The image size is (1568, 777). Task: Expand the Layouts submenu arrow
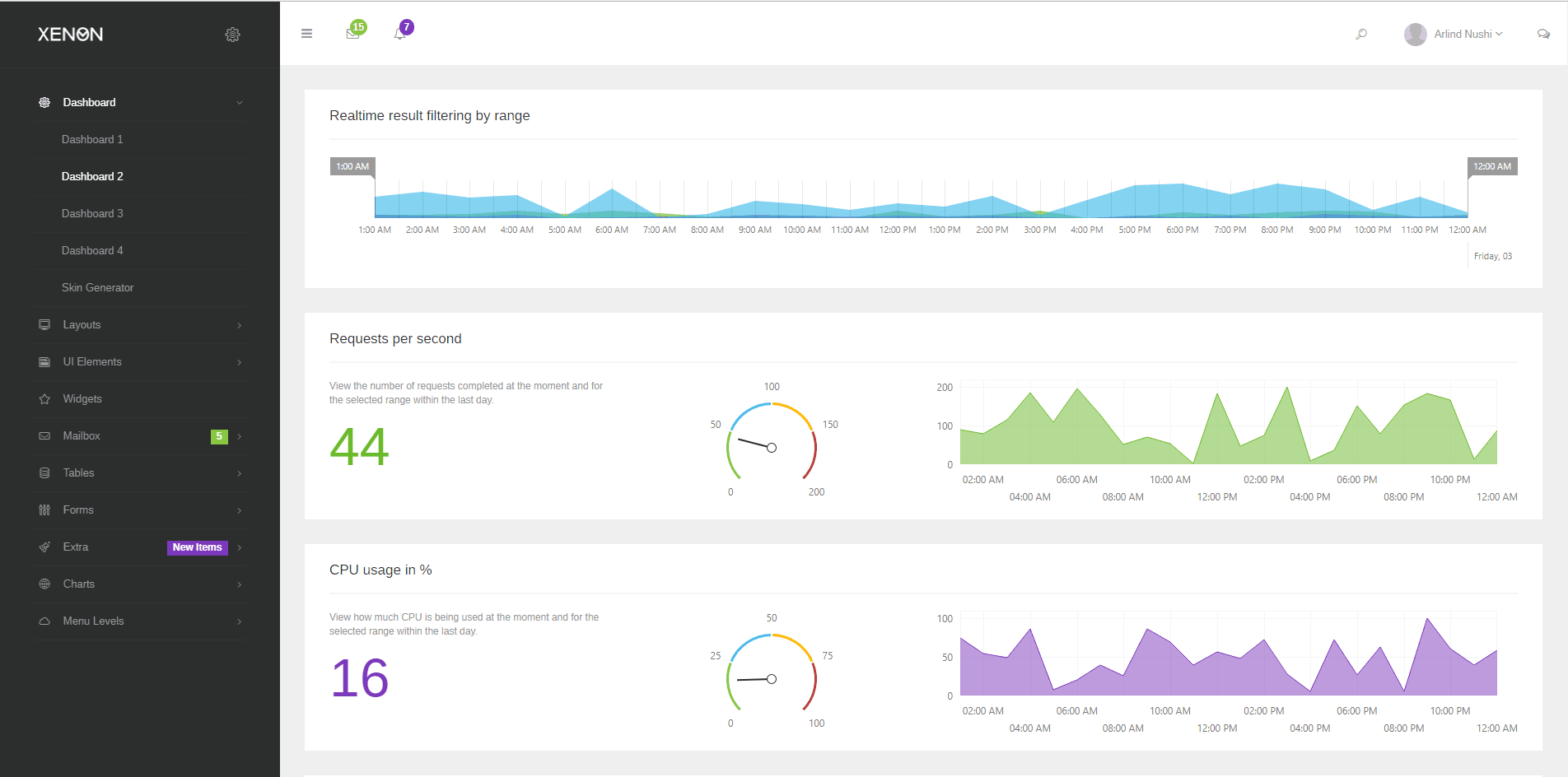pyautogui.click(x=240, y=325)
